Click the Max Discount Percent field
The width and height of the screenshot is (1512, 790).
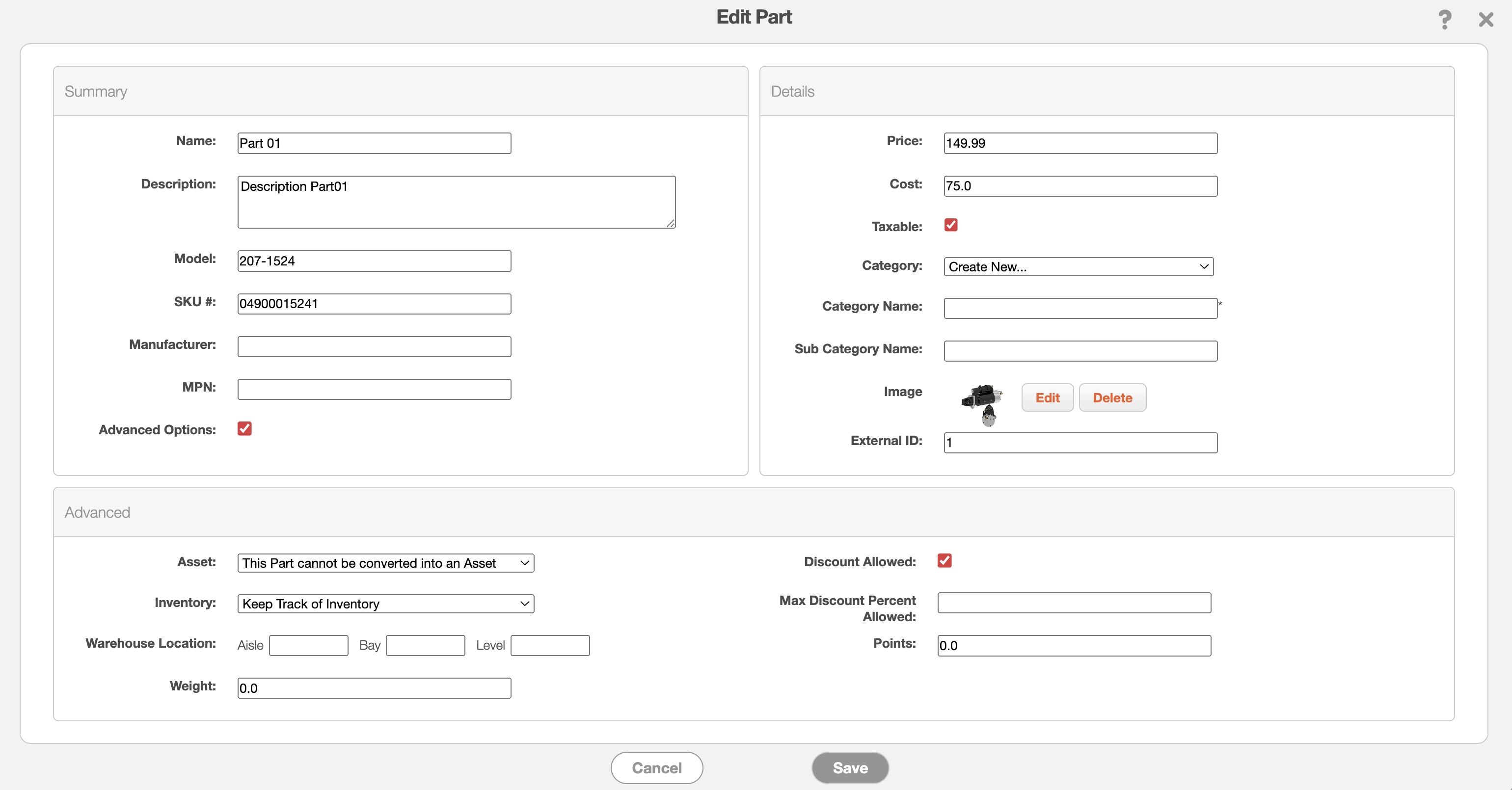[1074, 603]
